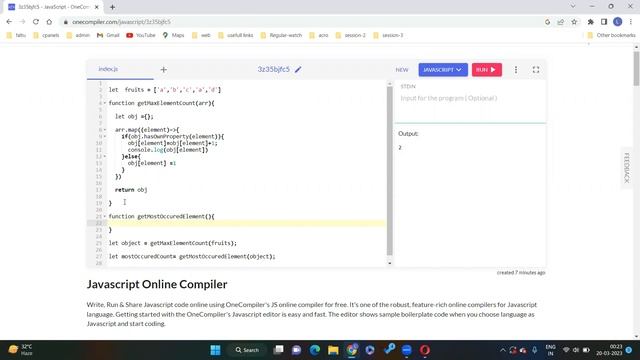Screen dimensions: 640x360
Task: Go back using the browser back arrow
Action: [x=9, y=22]
